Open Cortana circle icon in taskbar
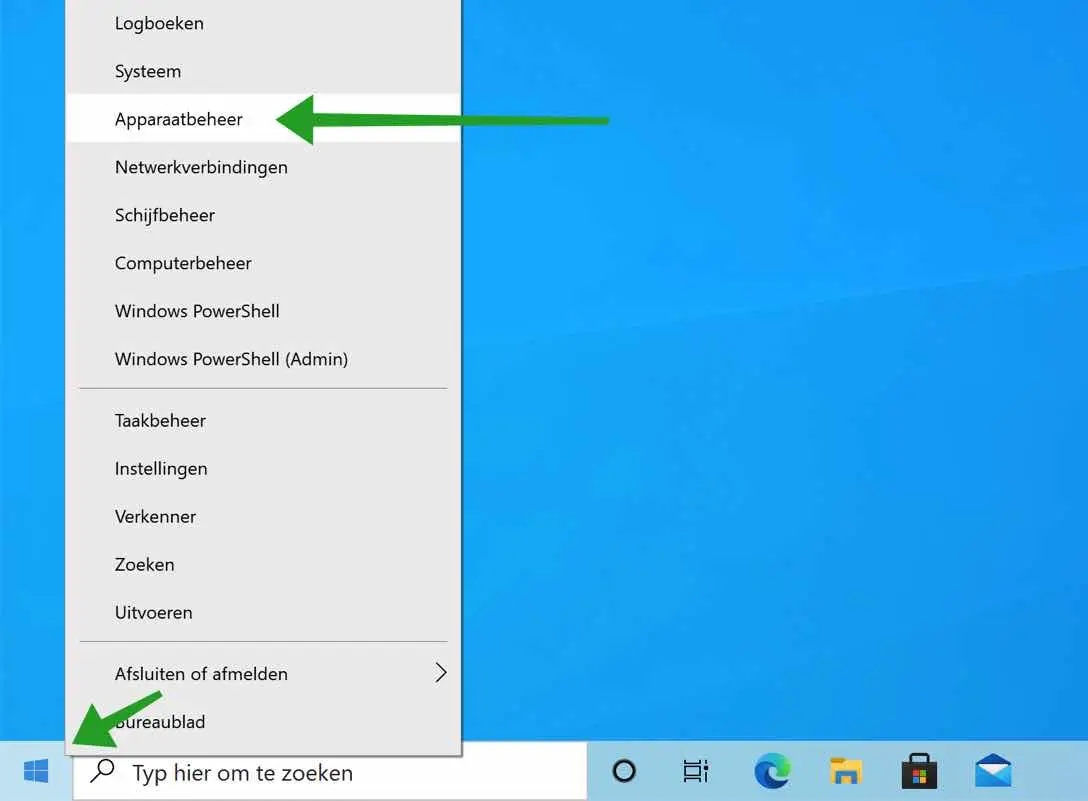The height and width of the screenshot is (801, 1088). coord(624,771)
